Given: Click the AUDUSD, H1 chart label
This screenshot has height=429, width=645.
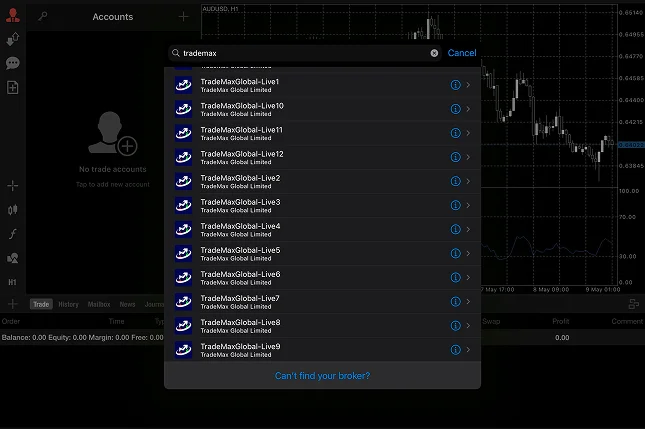Looking at the screenshot, I should pos(220,9).
